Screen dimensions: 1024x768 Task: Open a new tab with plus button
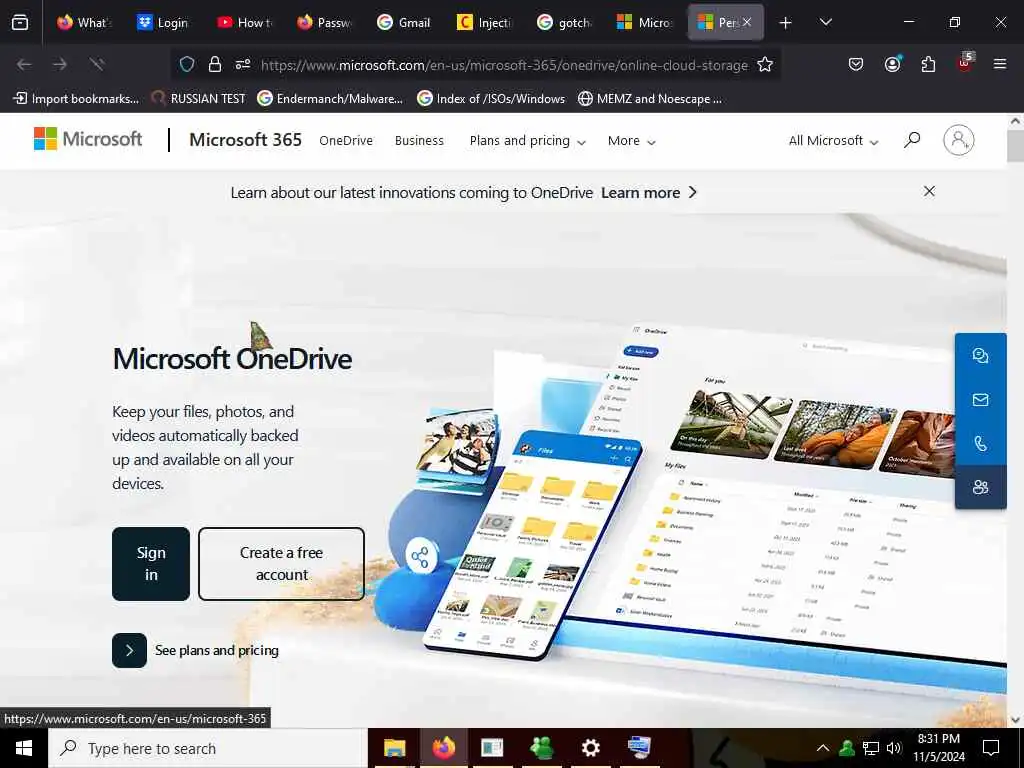click(786, 23)
